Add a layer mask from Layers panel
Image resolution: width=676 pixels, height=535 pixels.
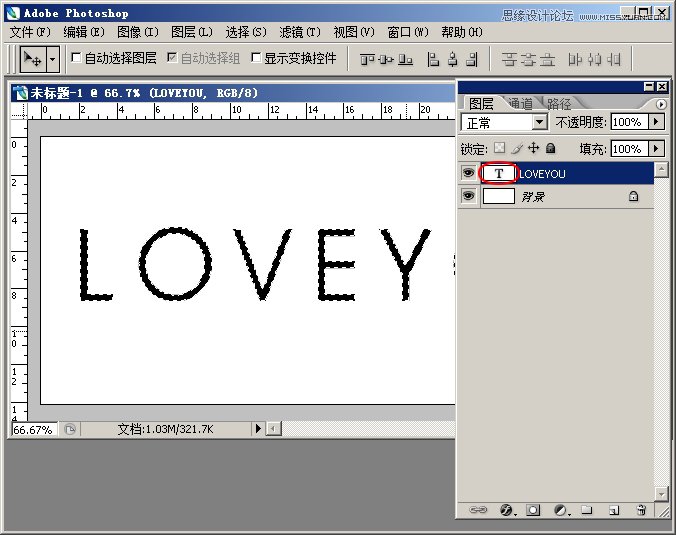[x=533, y=510]
